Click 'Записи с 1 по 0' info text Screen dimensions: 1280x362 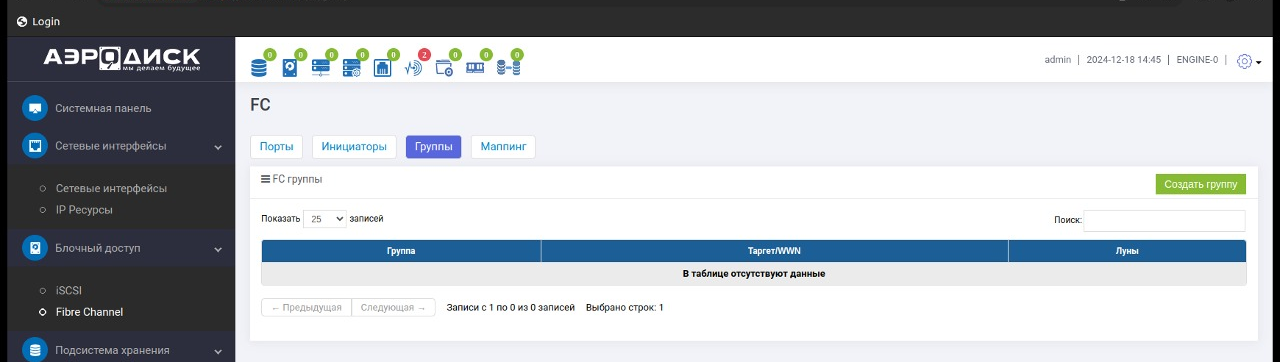click(x=511, y=308)
